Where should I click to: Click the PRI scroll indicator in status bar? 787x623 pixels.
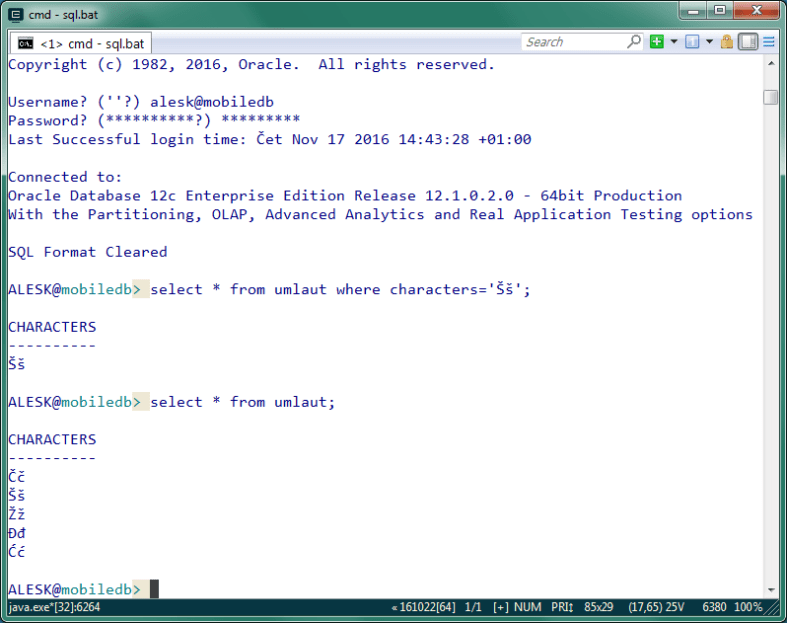tap(562, 607)
